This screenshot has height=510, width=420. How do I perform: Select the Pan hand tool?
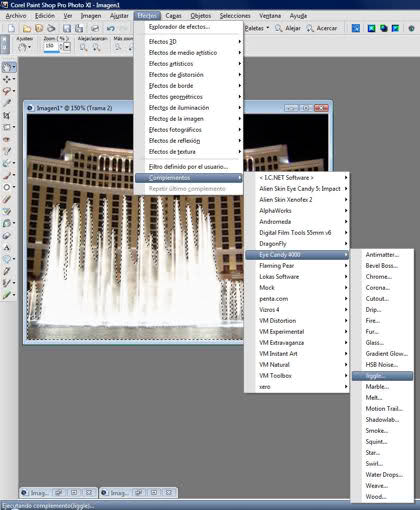[x=7, y=68]
